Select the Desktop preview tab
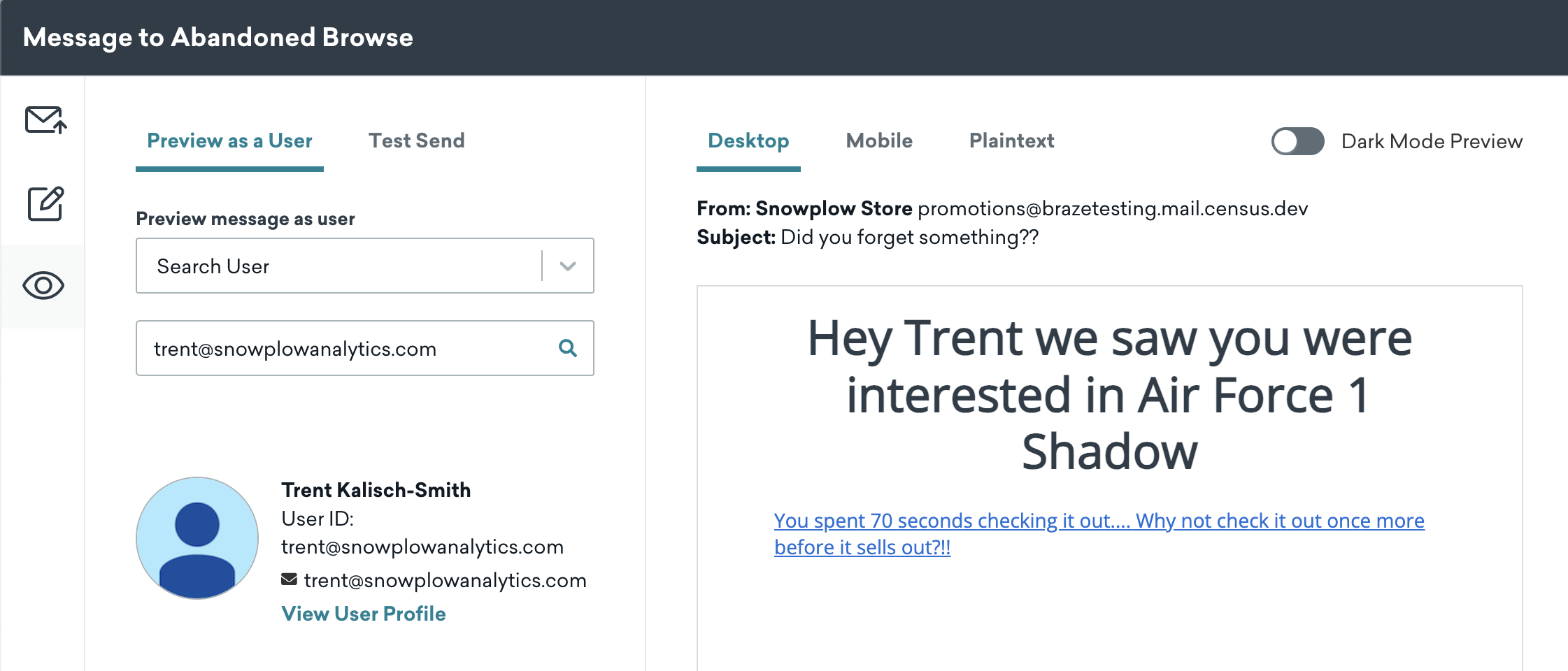The image size is (1568, 671). coord(748,141)
